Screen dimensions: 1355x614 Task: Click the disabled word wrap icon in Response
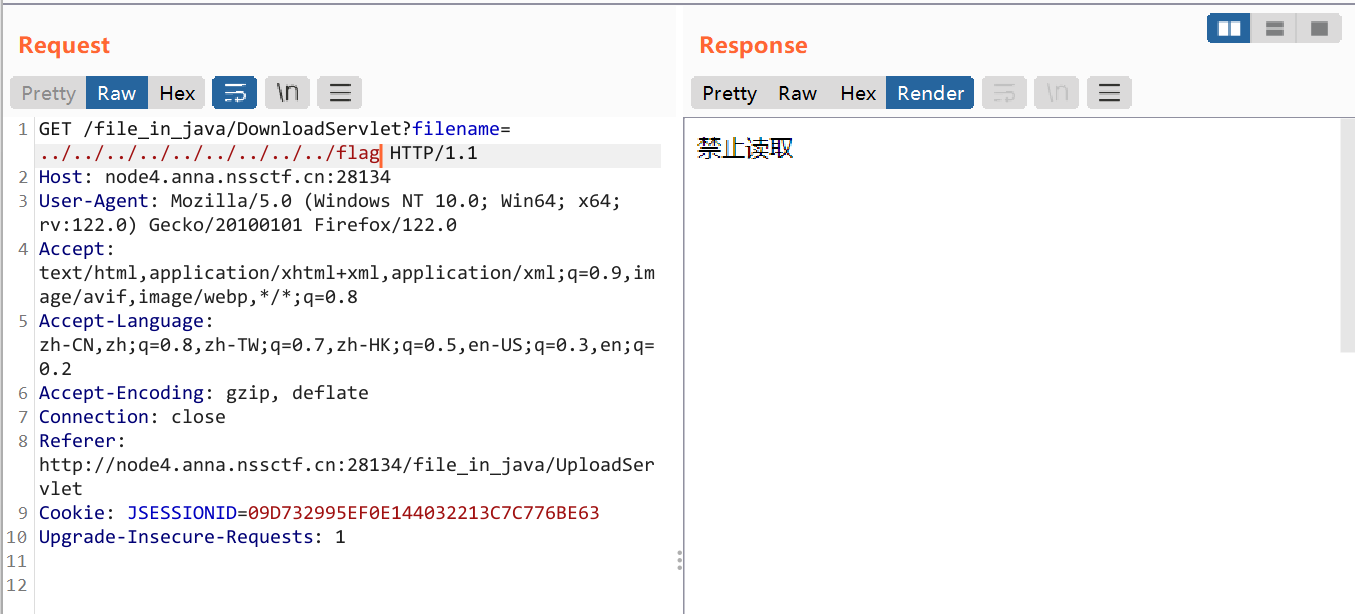[x=1004, y=93]
